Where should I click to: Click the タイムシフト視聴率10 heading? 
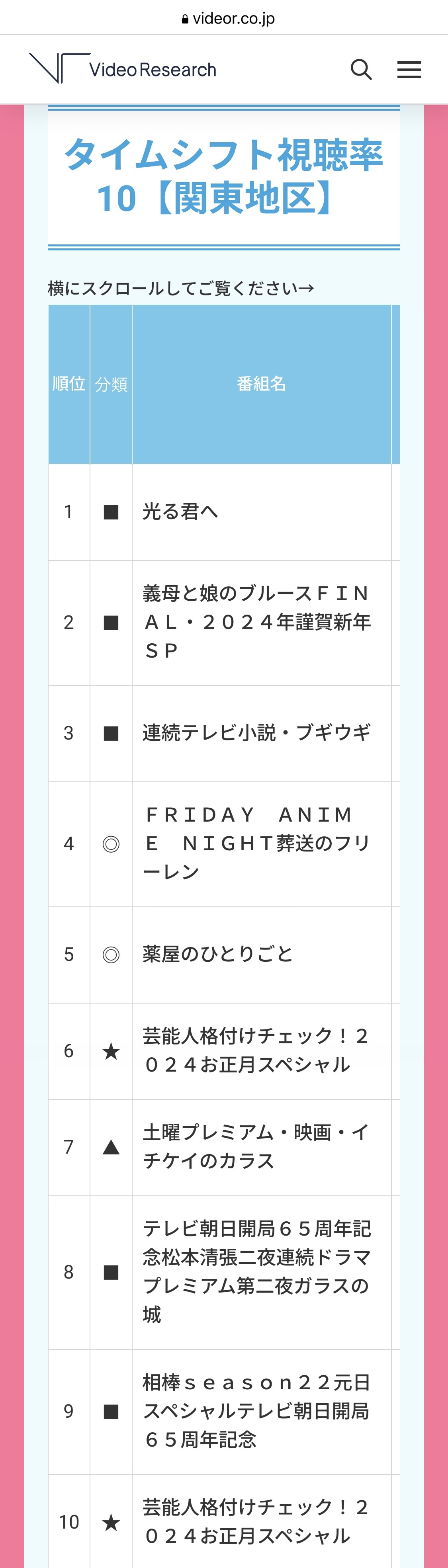coord(223,176)
